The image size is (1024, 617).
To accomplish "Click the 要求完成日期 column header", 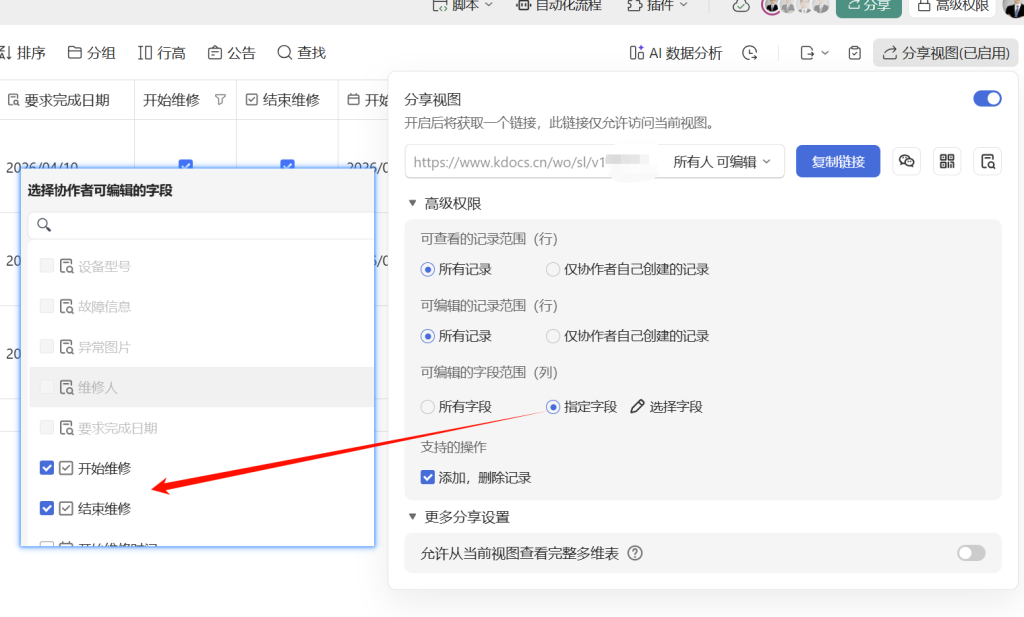I will click(67, 100).
